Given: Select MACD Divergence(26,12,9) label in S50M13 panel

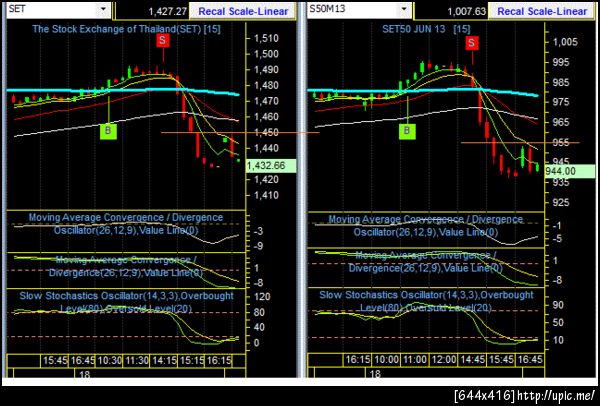Looking at the screenshot, I should [426, 261].
